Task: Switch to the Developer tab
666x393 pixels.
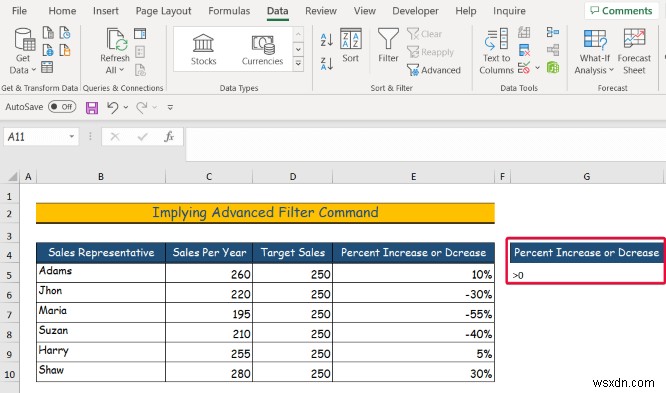Action: click(x=415, y=11)
